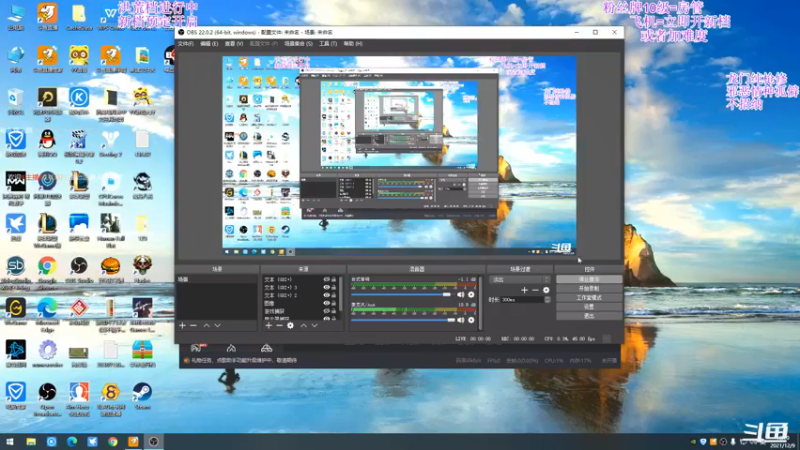Click the 开始录制 button
Viewport: 800px width, 450px height.
[x=589, y=289]
